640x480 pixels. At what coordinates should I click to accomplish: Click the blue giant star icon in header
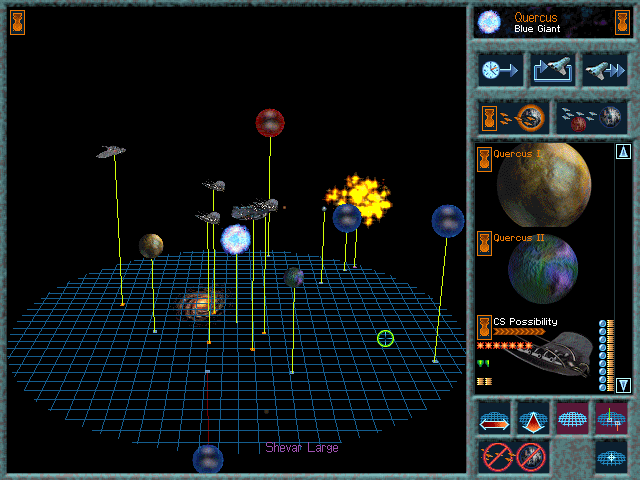coord(489,22)
